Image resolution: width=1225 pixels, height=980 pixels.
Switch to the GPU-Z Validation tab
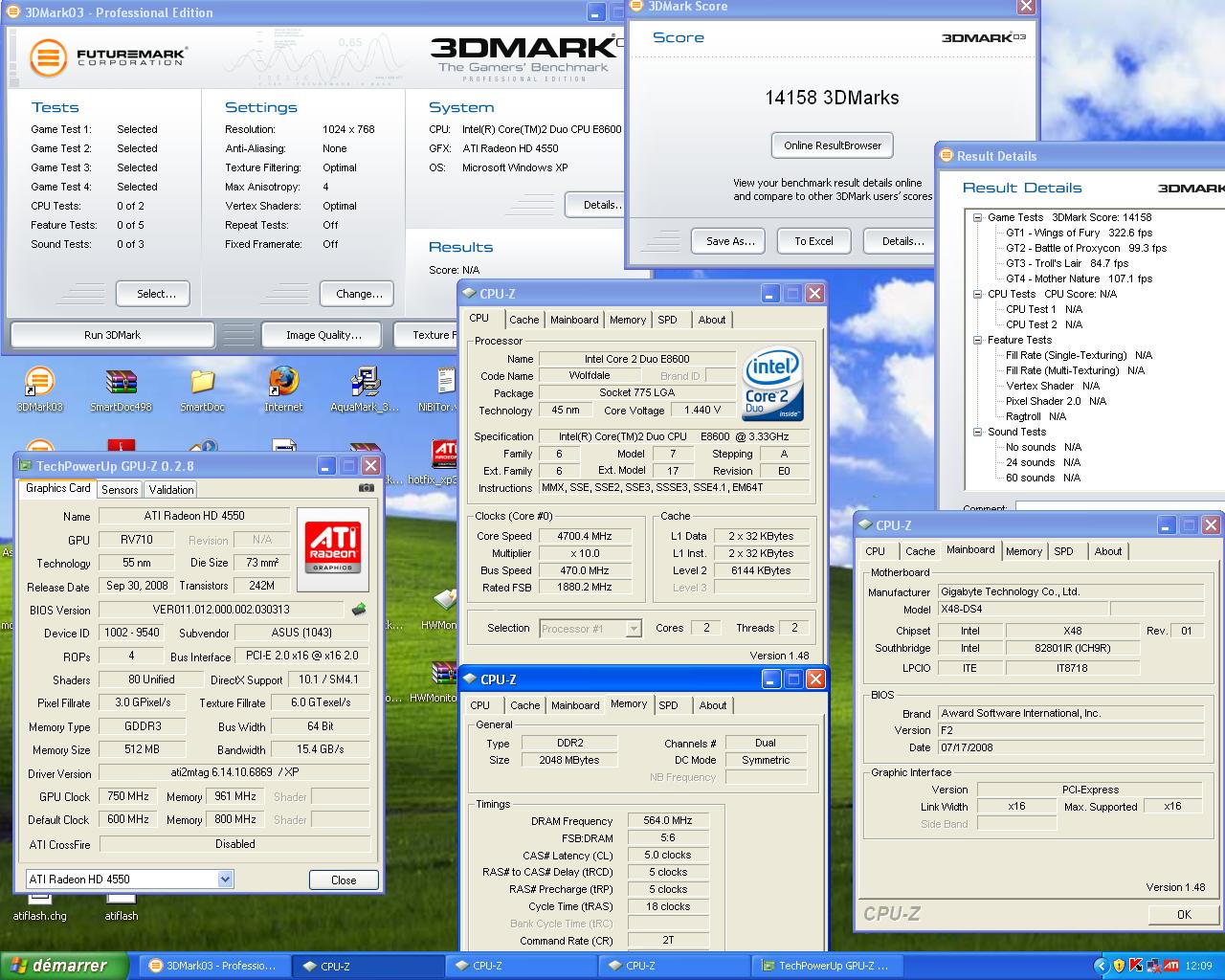click(x=171, y=489)
